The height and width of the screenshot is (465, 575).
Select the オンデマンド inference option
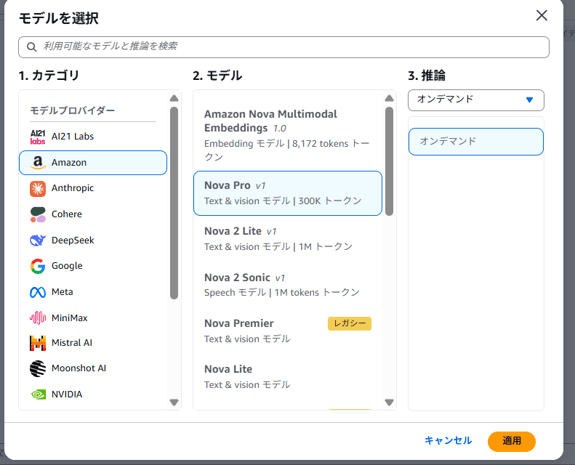(476, 142)
